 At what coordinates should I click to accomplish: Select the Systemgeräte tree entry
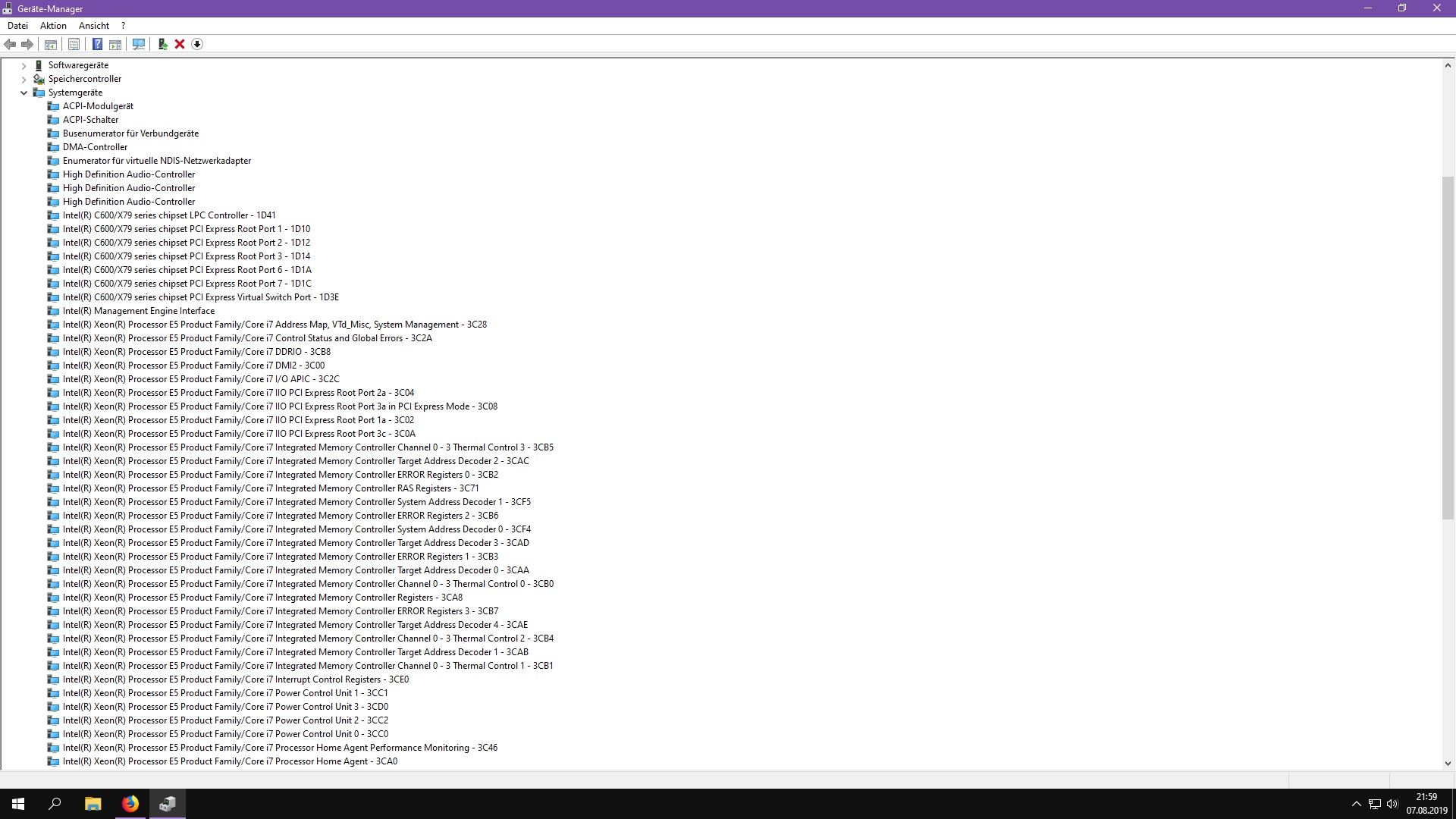(75, 93)
